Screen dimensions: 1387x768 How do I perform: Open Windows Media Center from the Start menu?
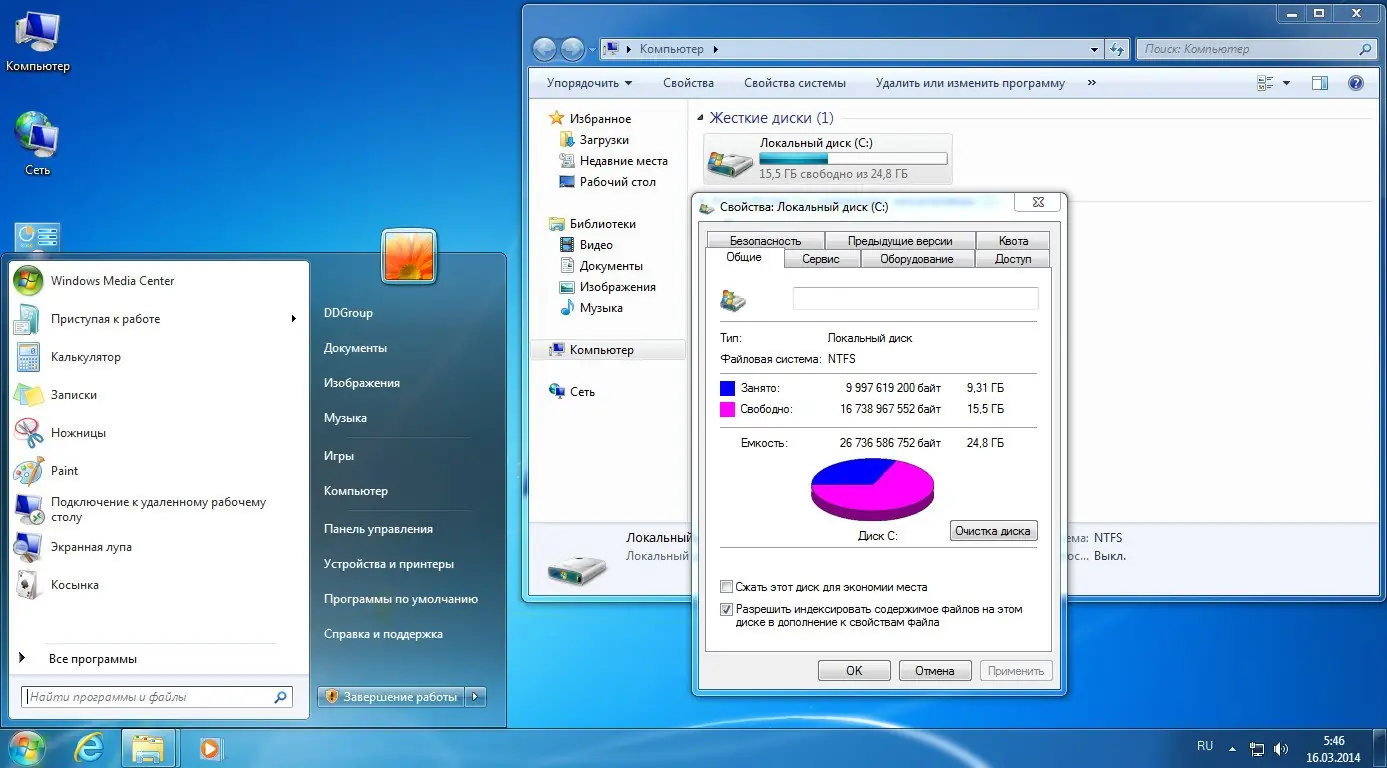click(x=160, y=281)
